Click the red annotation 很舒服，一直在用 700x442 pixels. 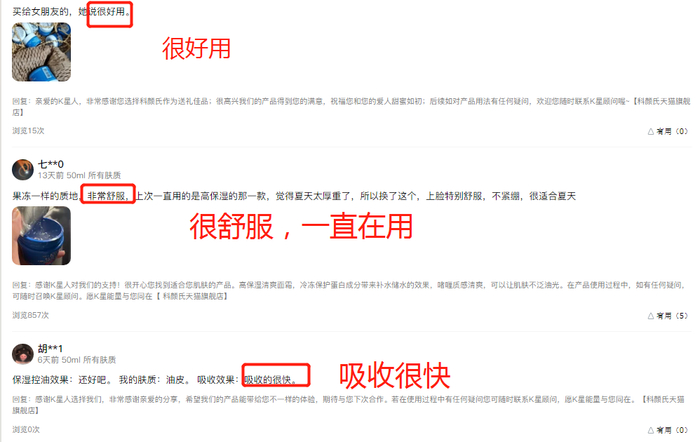click(301, 226)
